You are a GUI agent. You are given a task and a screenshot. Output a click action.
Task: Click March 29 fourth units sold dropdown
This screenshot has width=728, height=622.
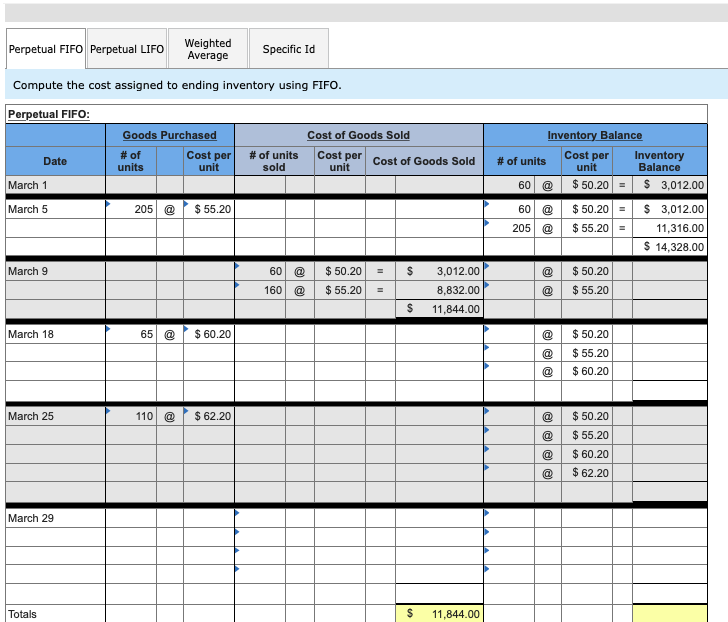pyautogui.click(x=260, y=574)
